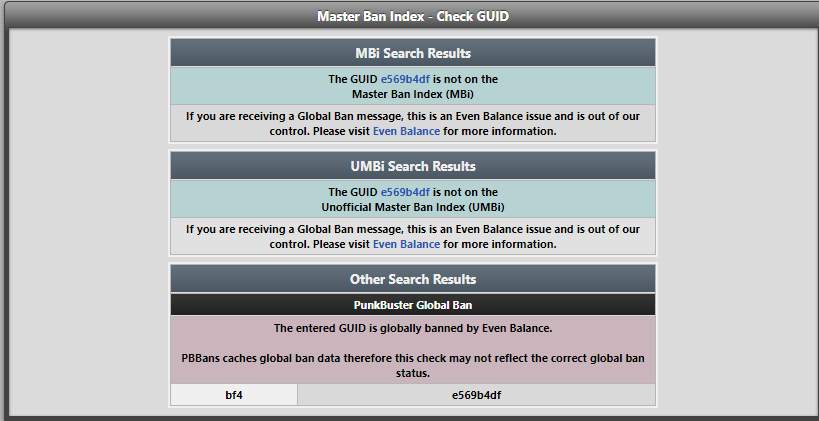Open the Even Balance link in UMBi section

pos(406,244)
